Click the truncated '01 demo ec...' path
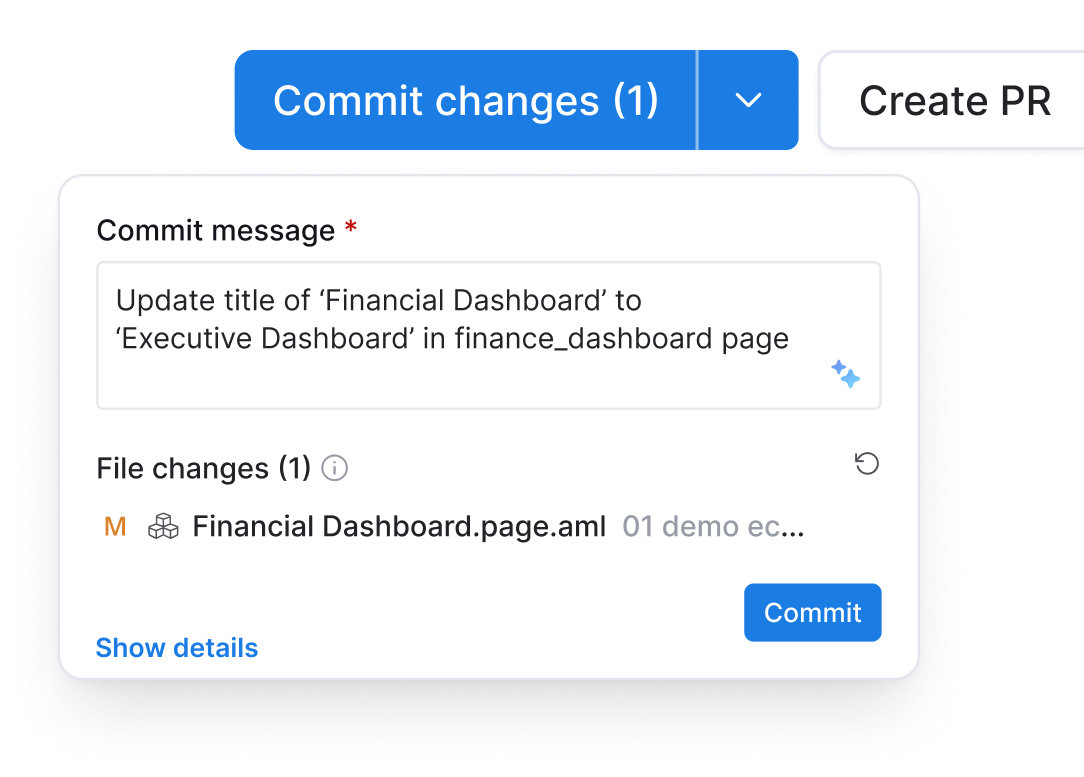 712,527
